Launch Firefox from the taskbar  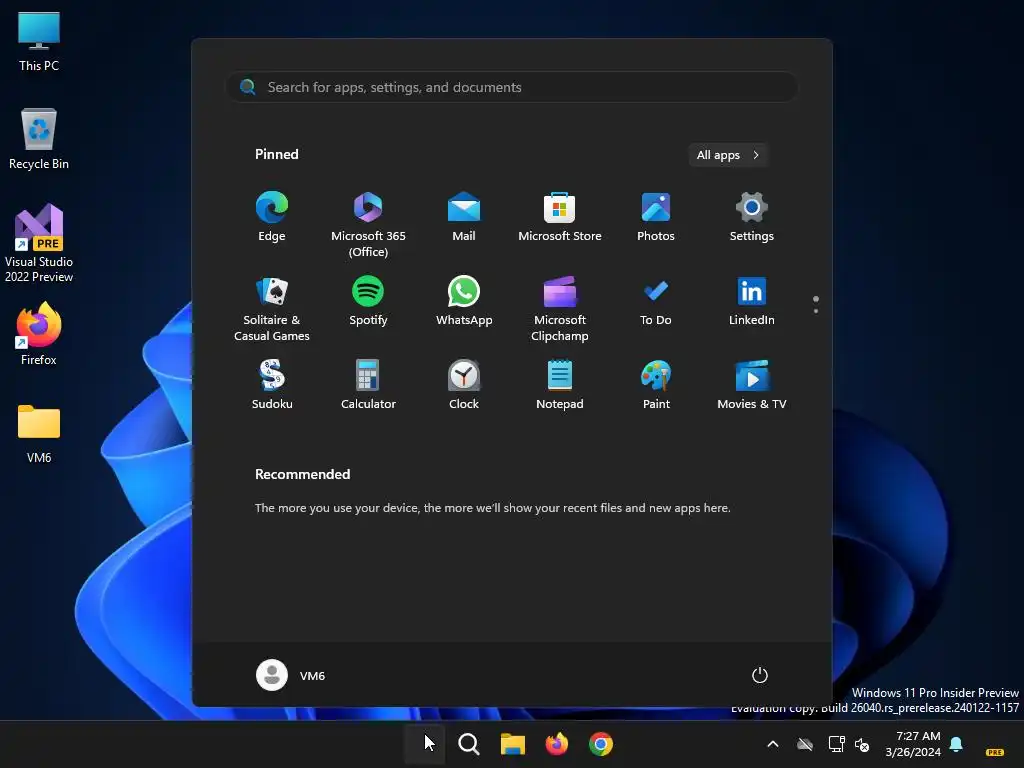click(556, 744)
